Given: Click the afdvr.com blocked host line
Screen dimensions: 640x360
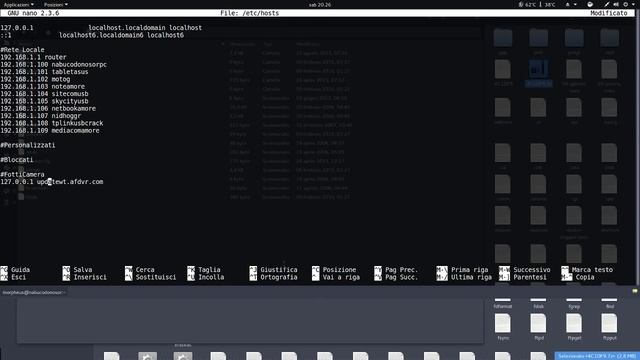Looking at the screenshot, I should pyautogui.click(x=52, y=182).
